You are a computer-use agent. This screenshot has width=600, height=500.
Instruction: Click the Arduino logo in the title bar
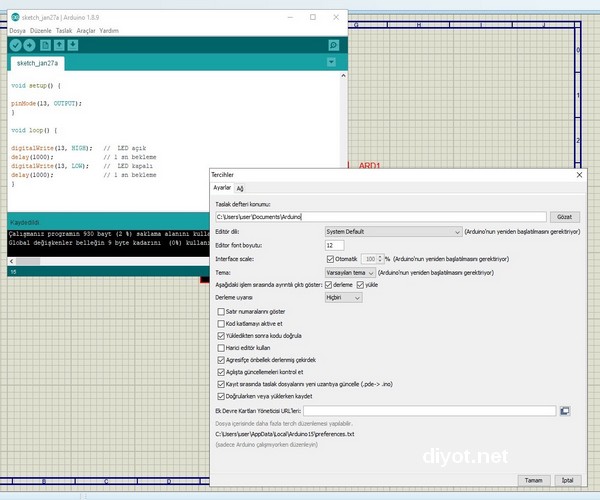[15, 17]
